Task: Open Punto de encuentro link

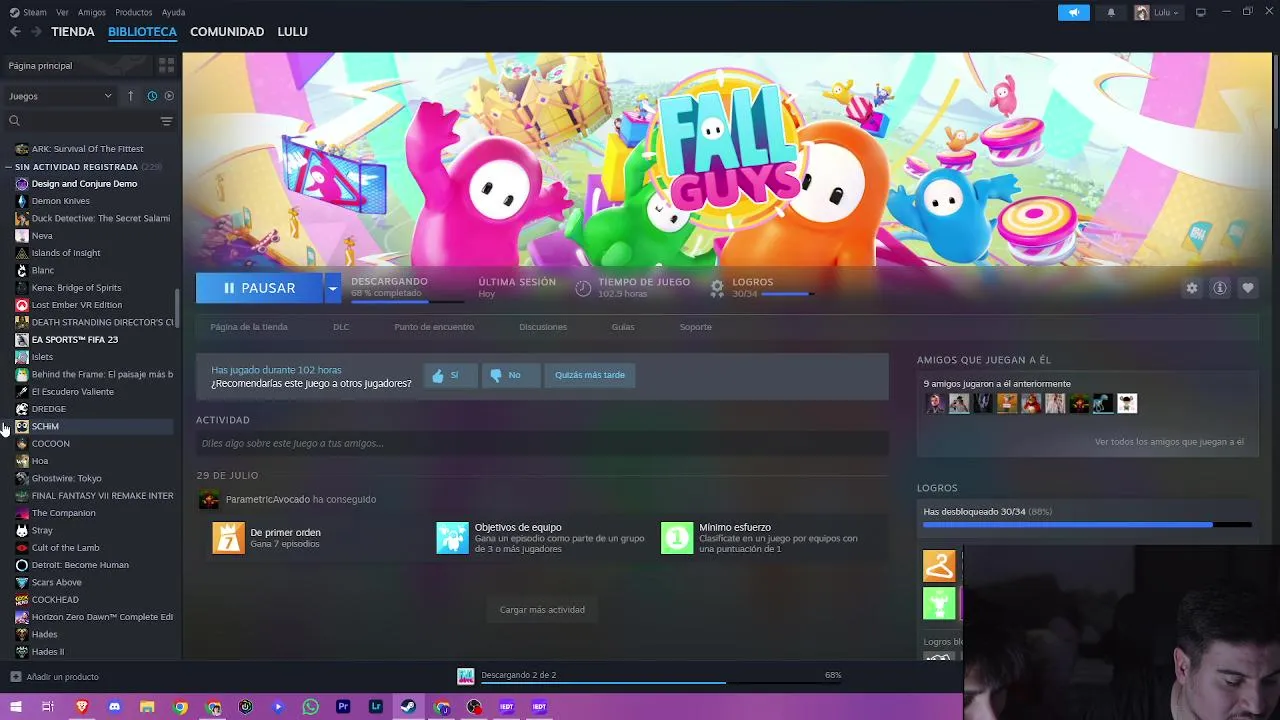Action: coord(434,327)
